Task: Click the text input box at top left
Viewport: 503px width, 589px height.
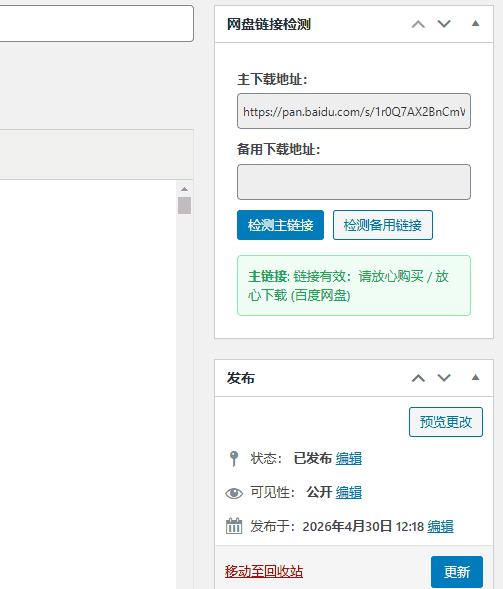Action: 97,23
